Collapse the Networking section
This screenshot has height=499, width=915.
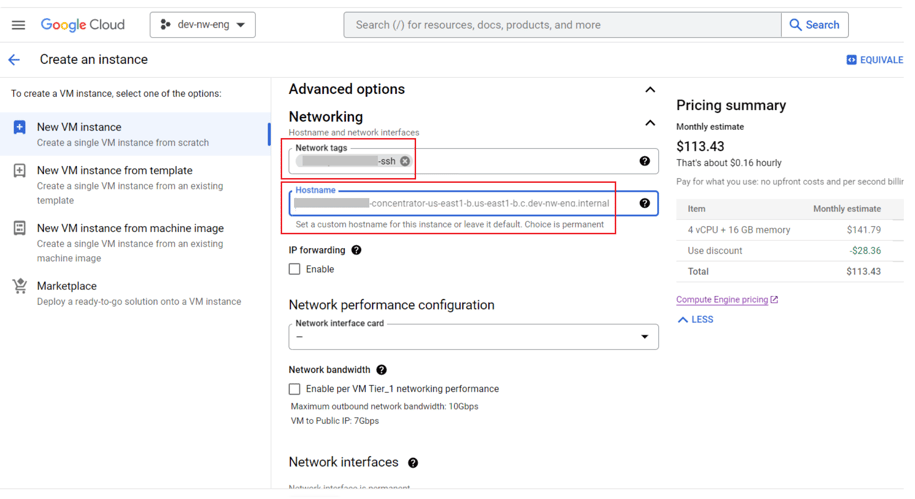coord(650,123)
